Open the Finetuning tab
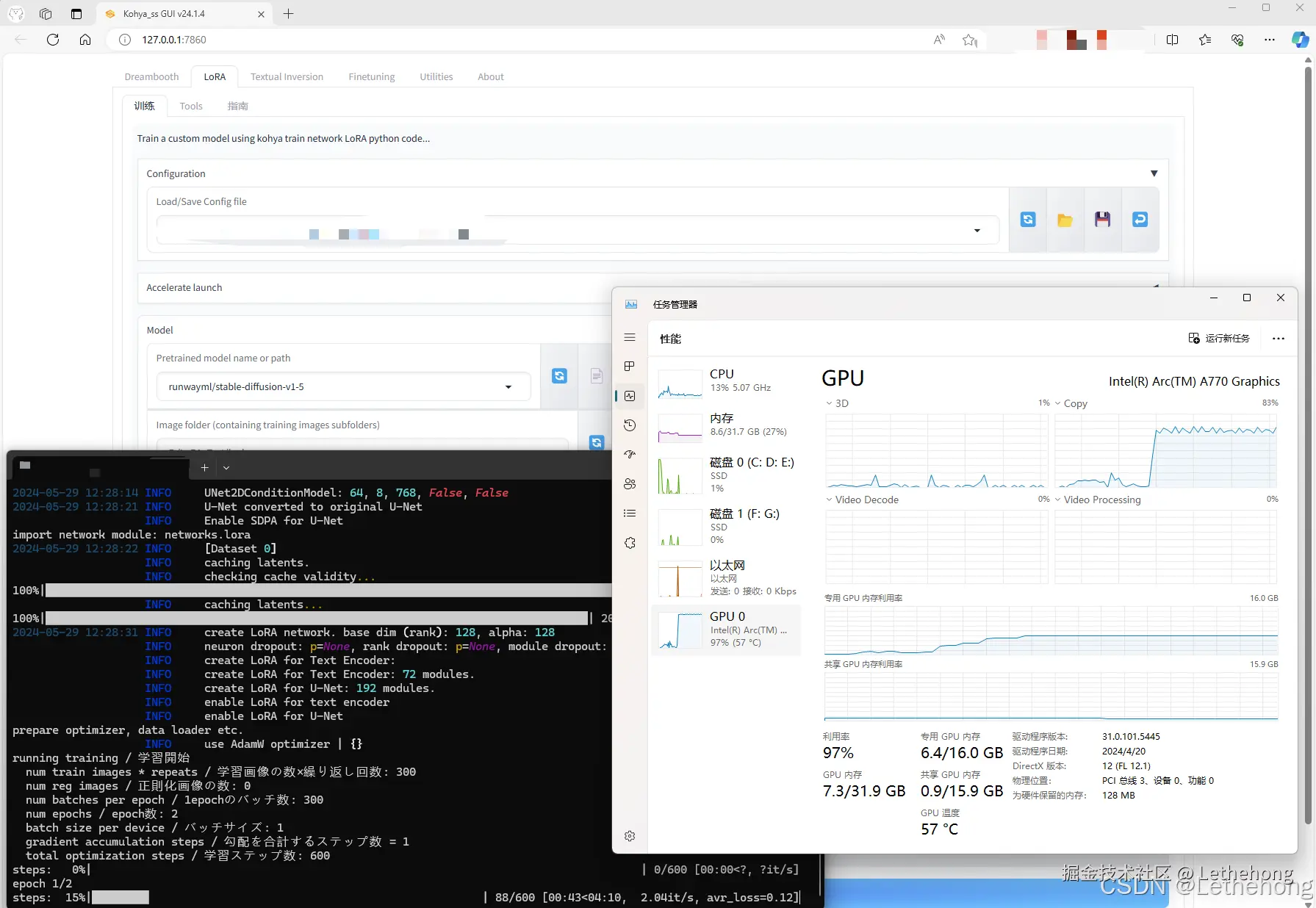This screenshot has width=1316, height=908. click(x=372, y=76)
